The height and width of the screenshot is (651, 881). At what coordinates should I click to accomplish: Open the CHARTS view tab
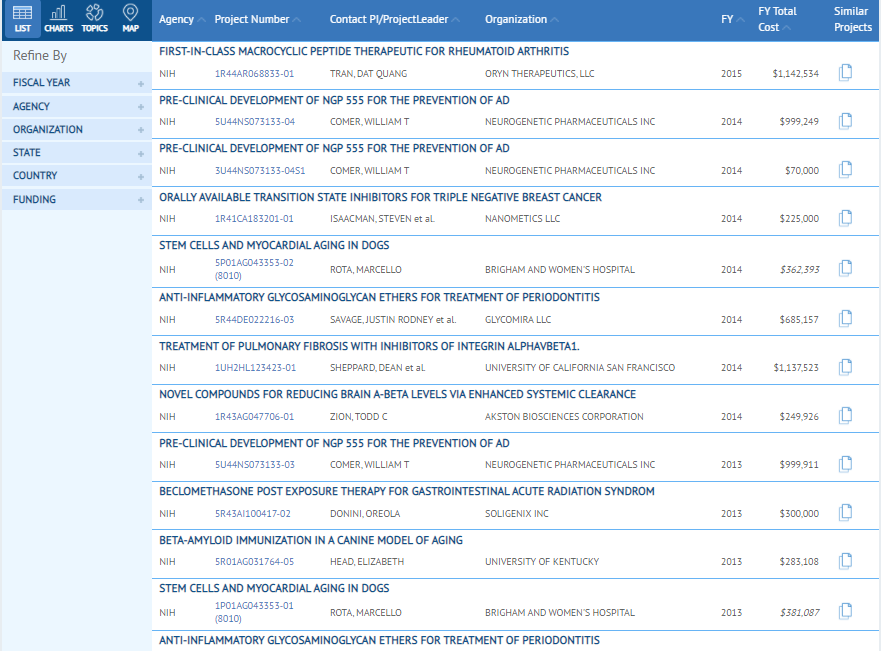click(58, 19)
